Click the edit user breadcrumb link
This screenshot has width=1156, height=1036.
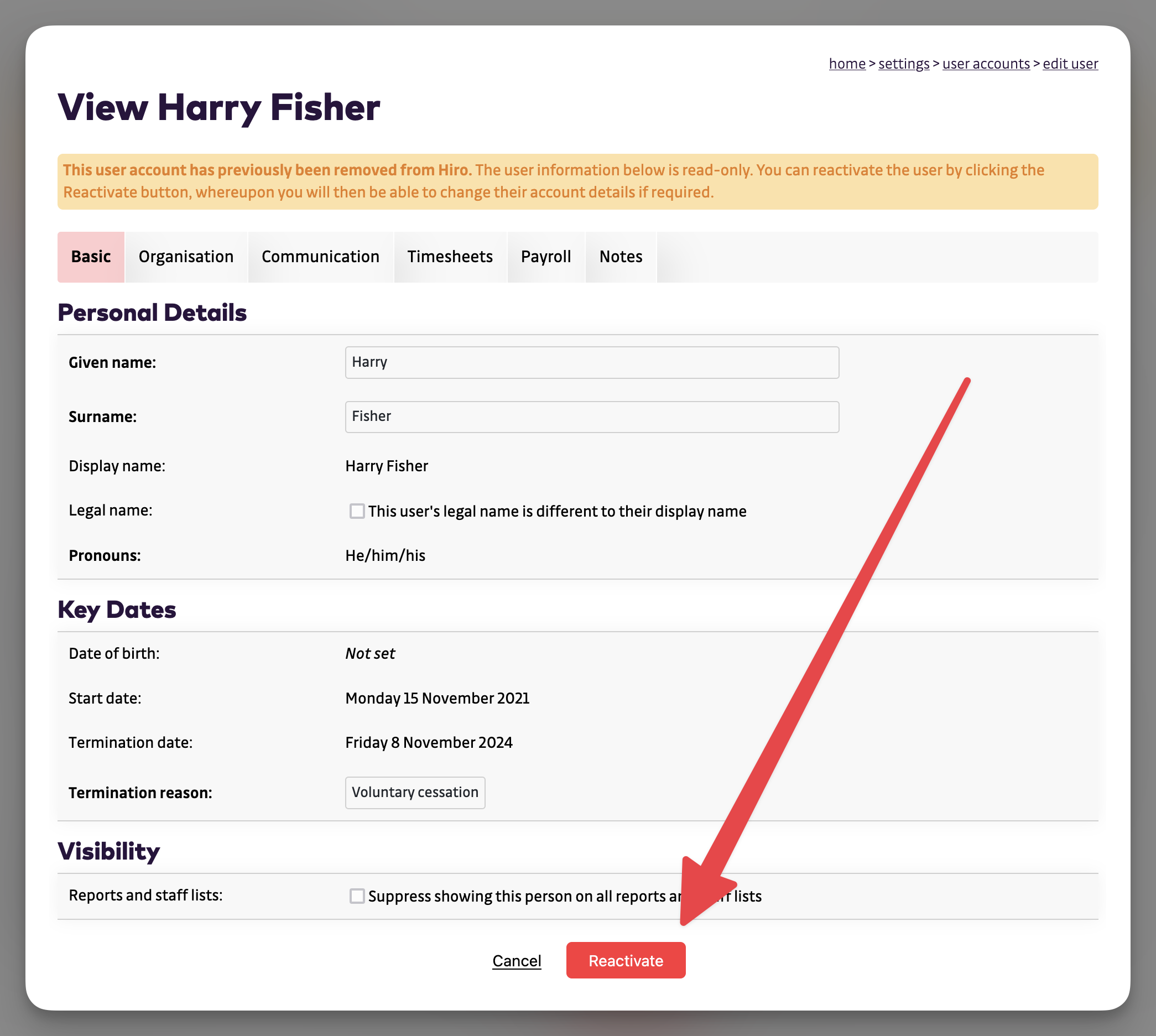[1070, 64]
